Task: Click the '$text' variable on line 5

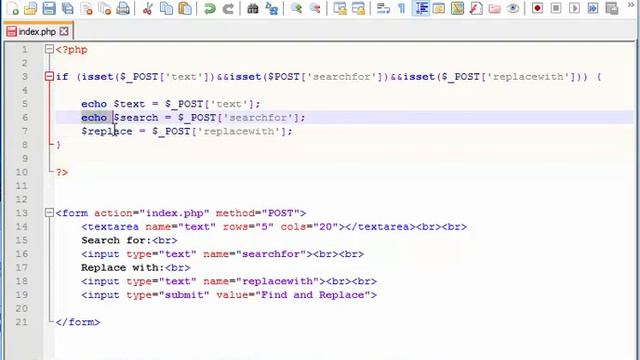Action: pyautogui.click(x=129, y=104)
